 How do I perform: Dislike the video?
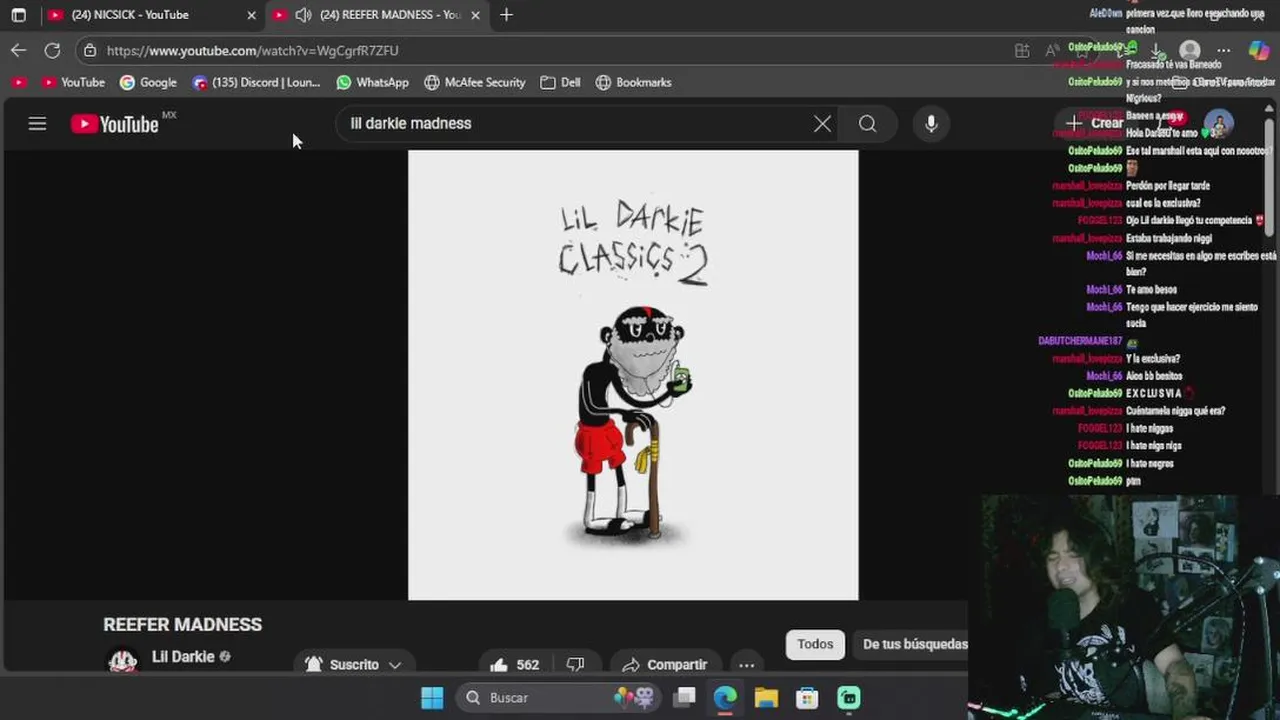click(575, 664)
